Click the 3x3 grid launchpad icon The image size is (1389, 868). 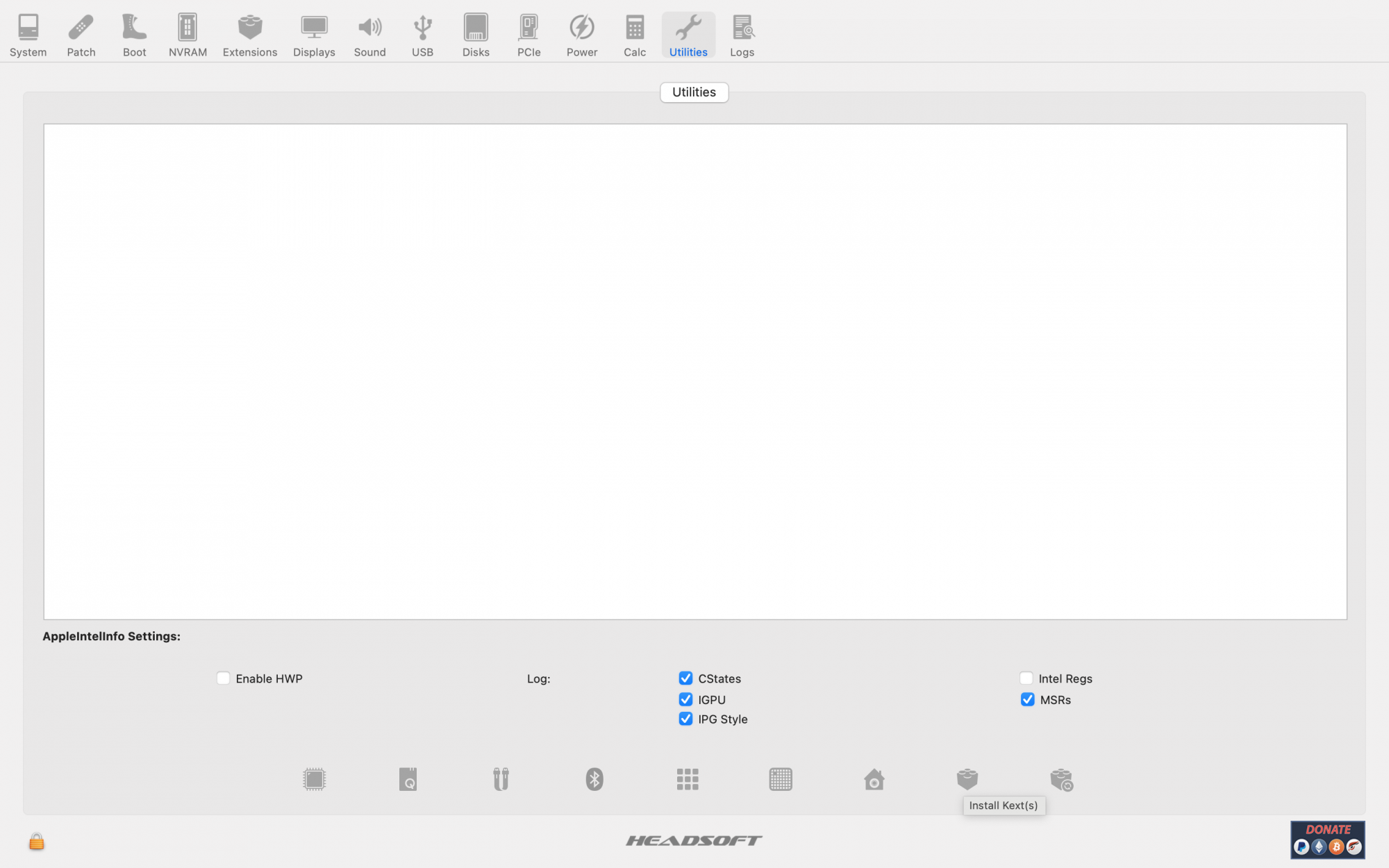688,779
